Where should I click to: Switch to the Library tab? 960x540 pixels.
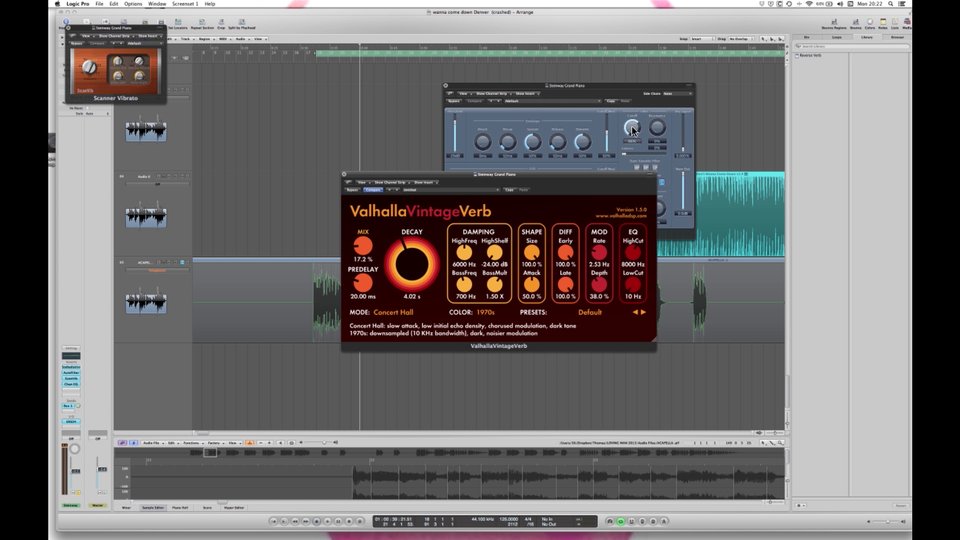pyautogui.click(x=866, y=37)
